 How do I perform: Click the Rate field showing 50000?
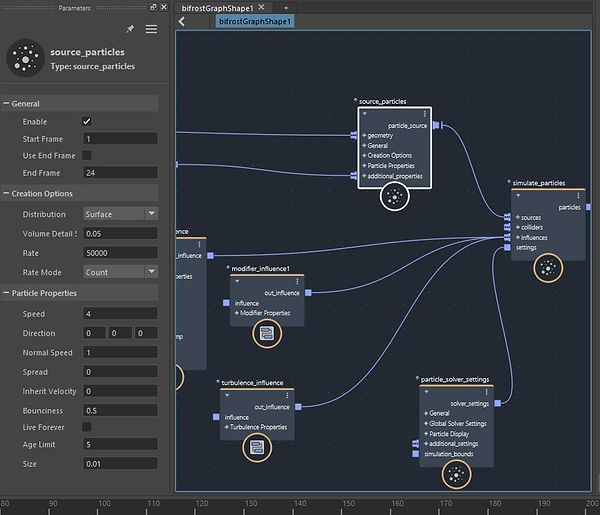(x=120, y=253)
